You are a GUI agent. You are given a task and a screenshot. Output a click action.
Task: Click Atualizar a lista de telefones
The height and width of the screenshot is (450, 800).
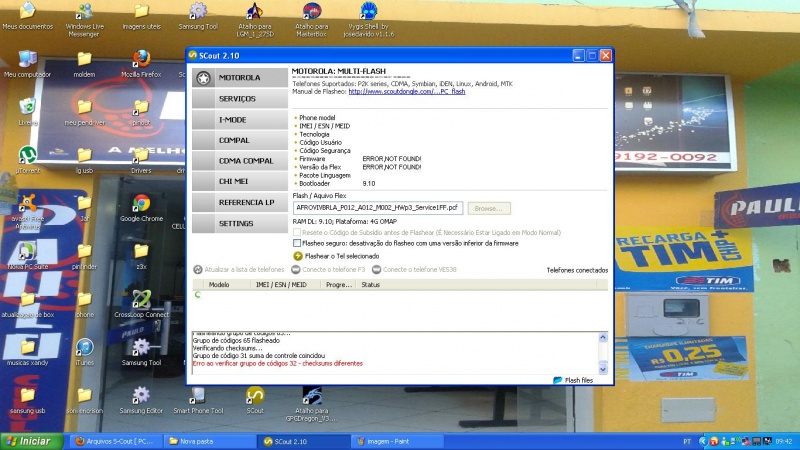[239, 269]
